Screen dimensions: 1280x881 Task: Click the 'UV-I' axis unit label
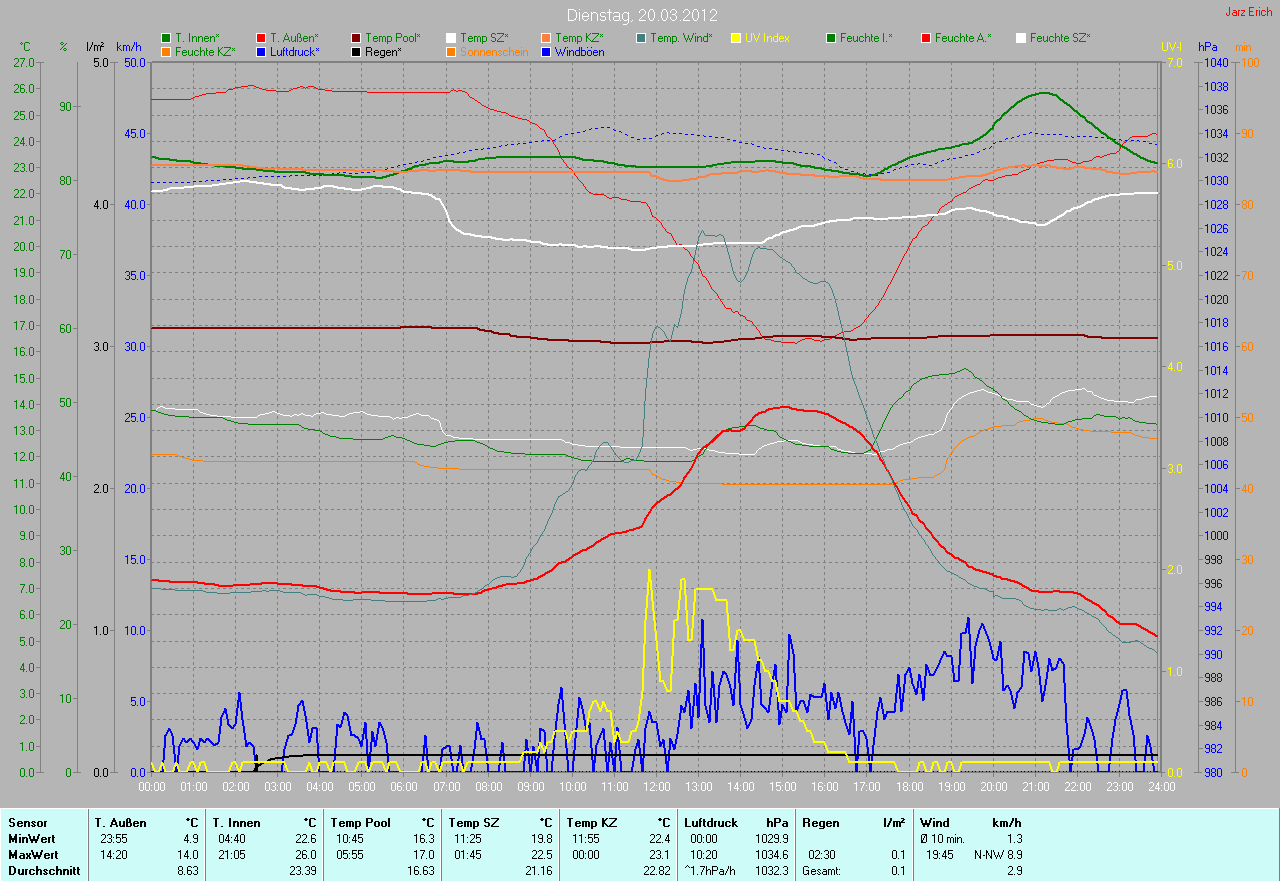(x=1171, y=47)
